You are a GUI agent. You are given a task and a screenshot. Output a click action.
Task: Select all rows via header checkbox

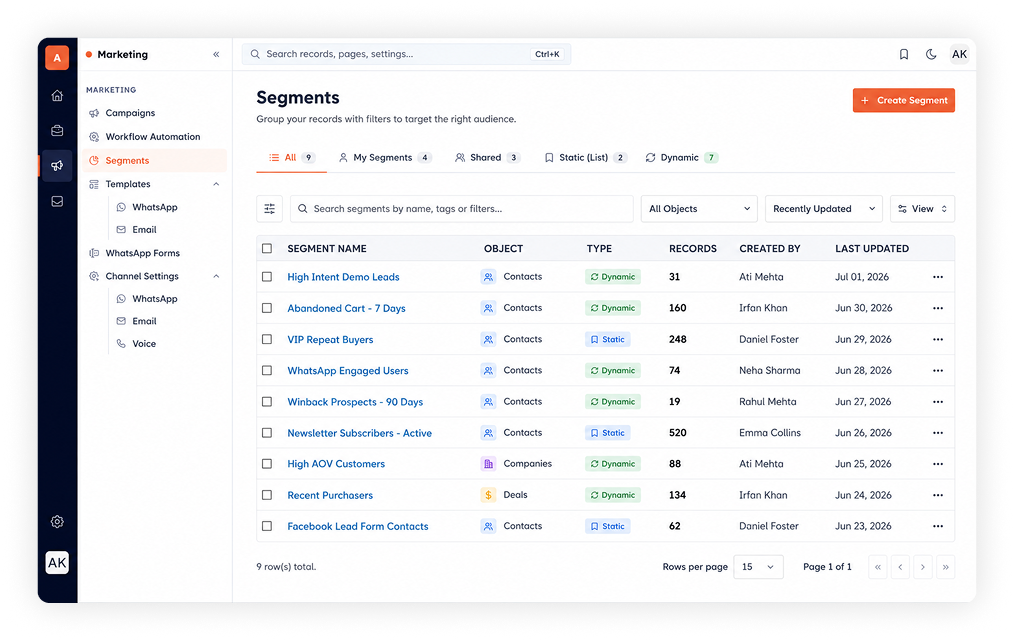click(x=266, y=248)
